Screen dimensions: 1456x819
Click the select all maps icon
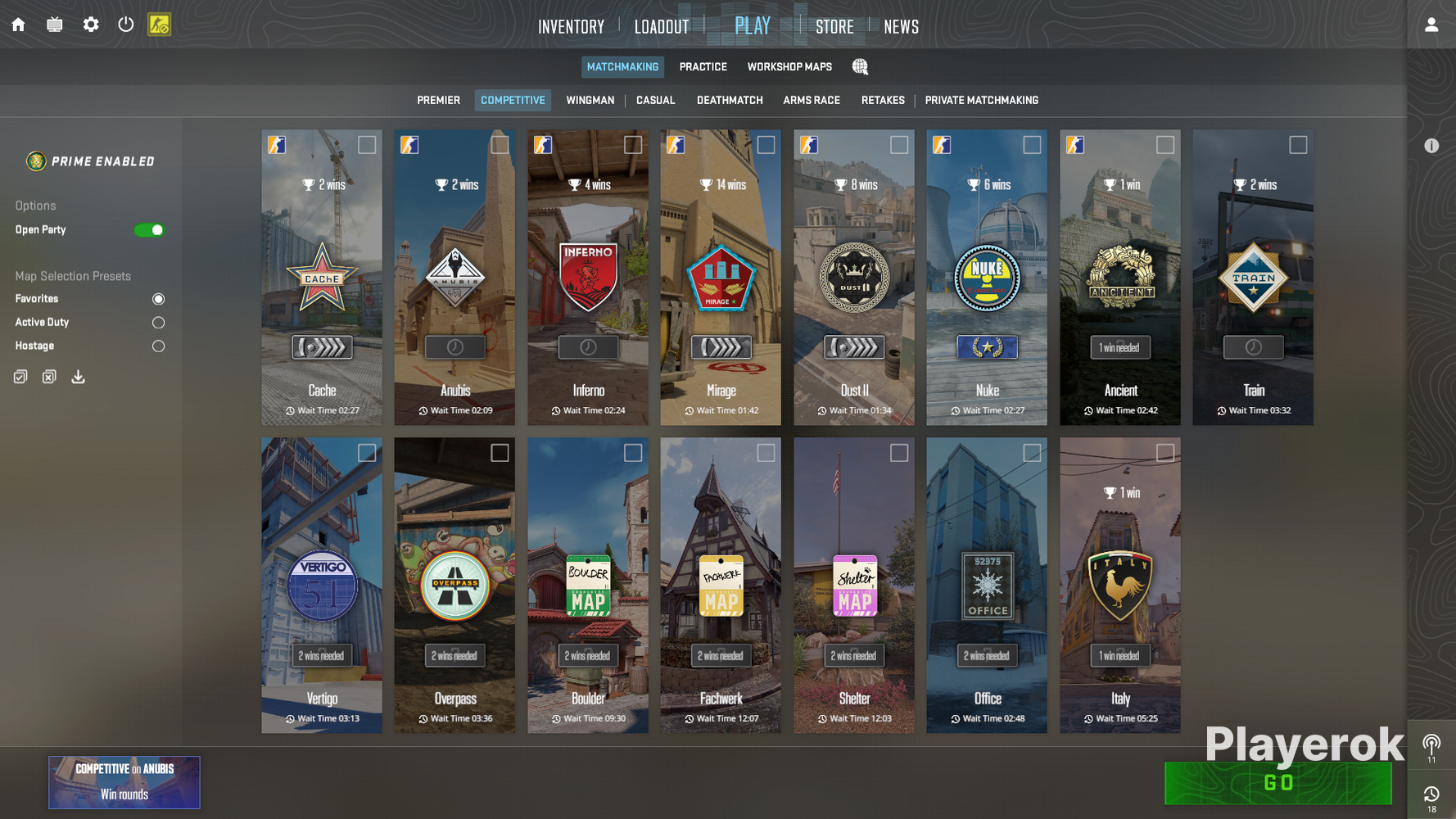20,377
